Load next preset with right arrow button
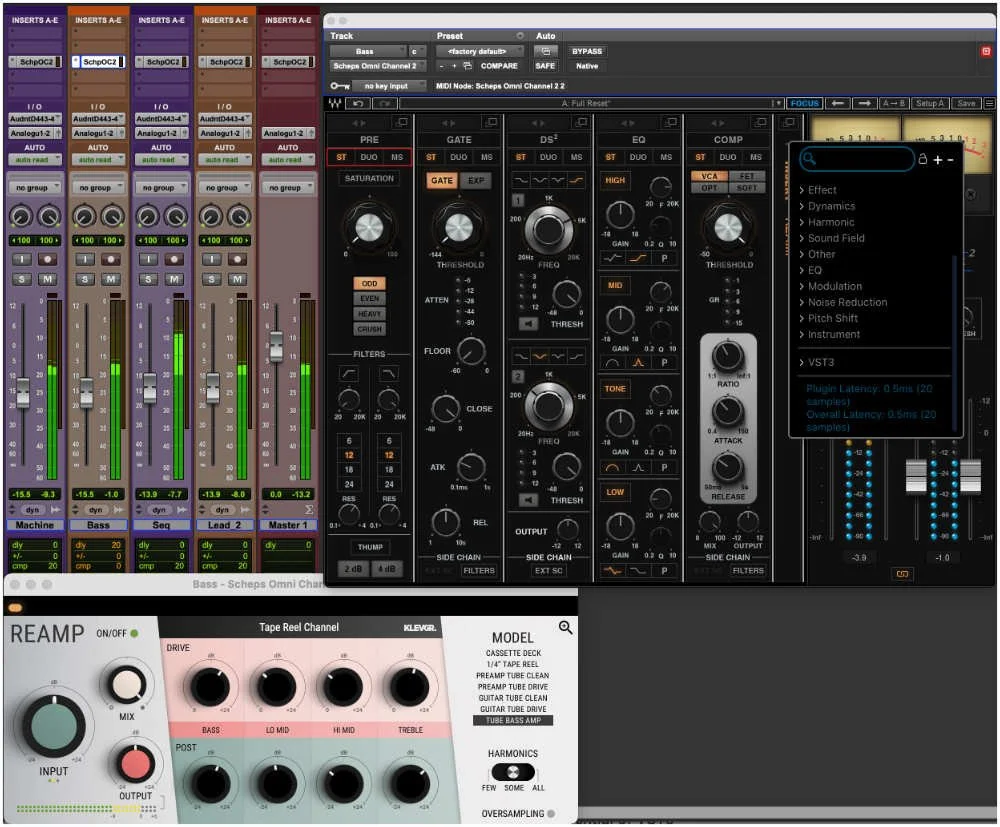Screen dimensions: 1000x827 click(x=864, y=103)
